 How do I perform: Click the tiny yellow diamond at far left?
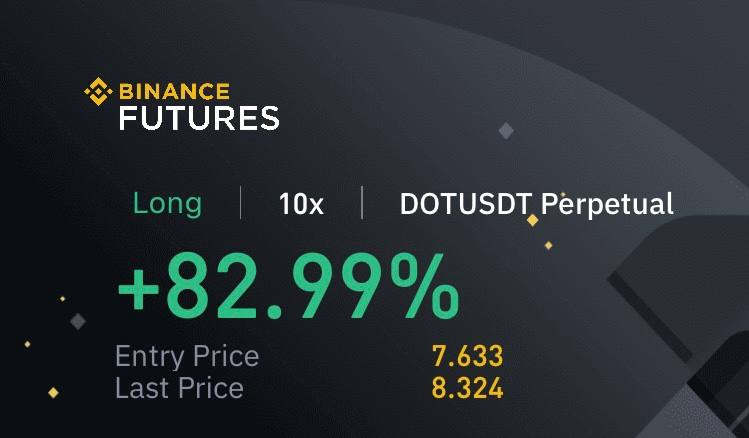tap(27, 344)
